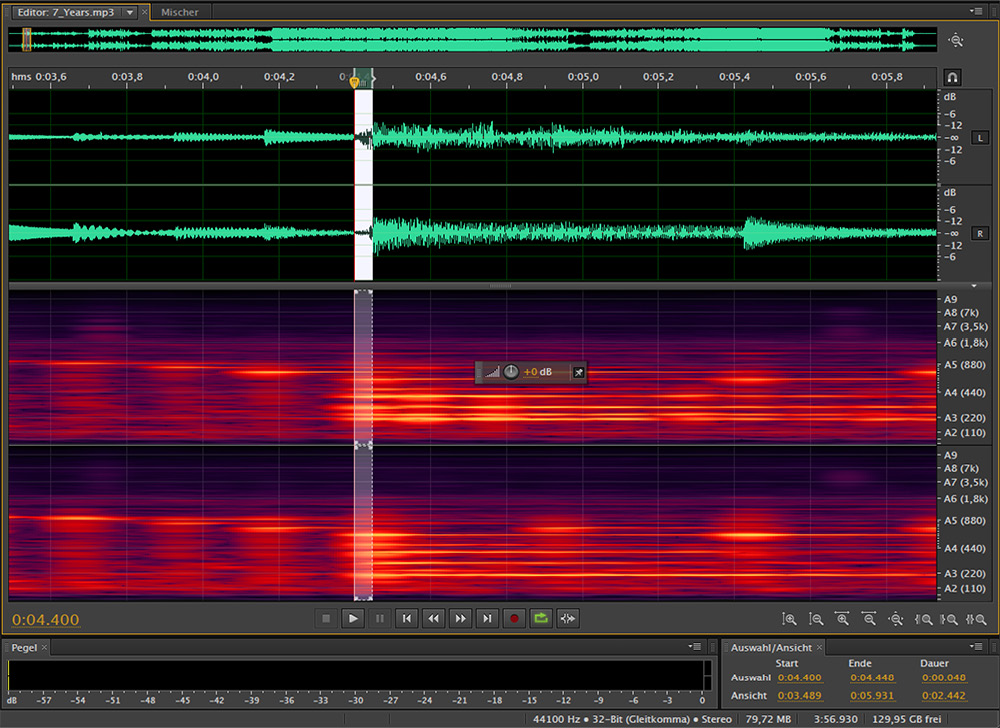This screenshot has height=728, width=1000.
Task: Switch to the Mischer tab
Action: click(180, 12)
